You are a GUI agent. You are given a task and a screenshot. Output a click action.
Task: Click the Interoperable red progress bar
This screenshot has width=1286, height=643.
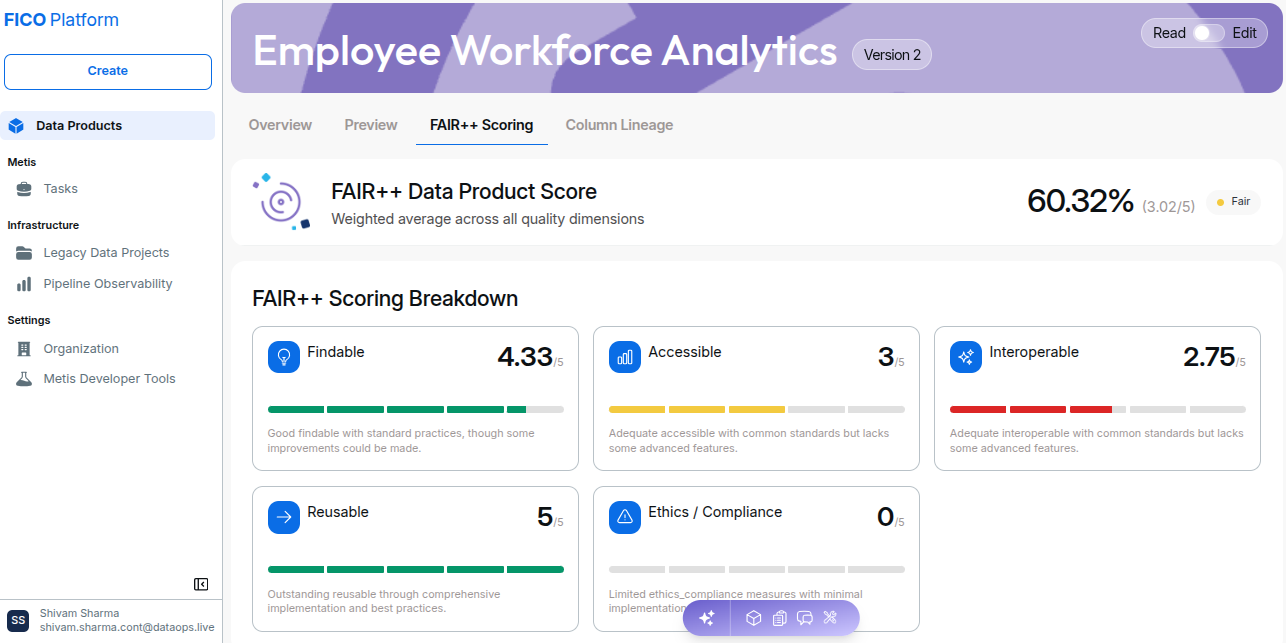click(x=1098, y=409)
